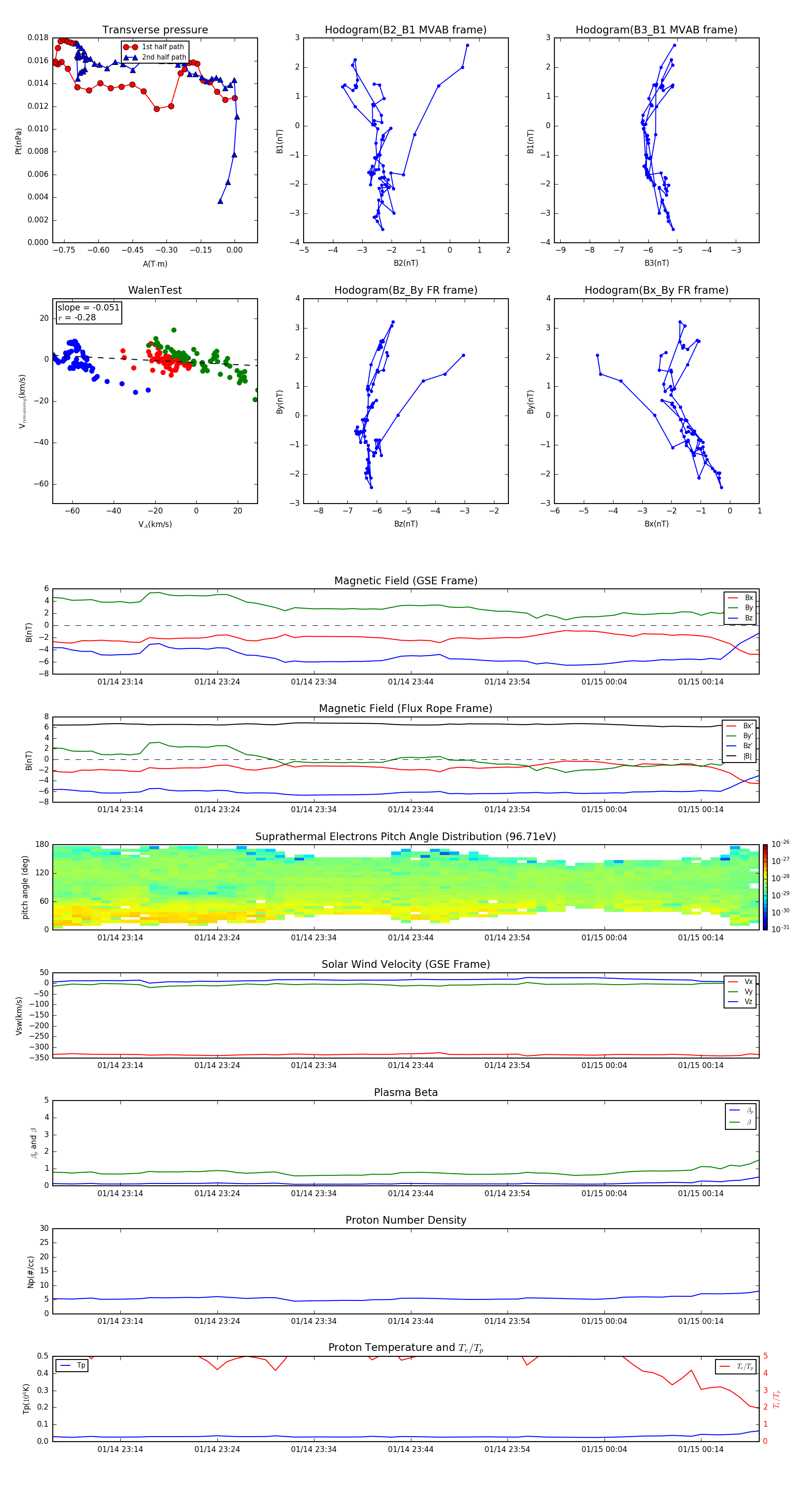Select the 'V_remaining(km/s)' y-axis label
Image resolution: width=812 pixels, height=1489 pixels.
point(22,401)
